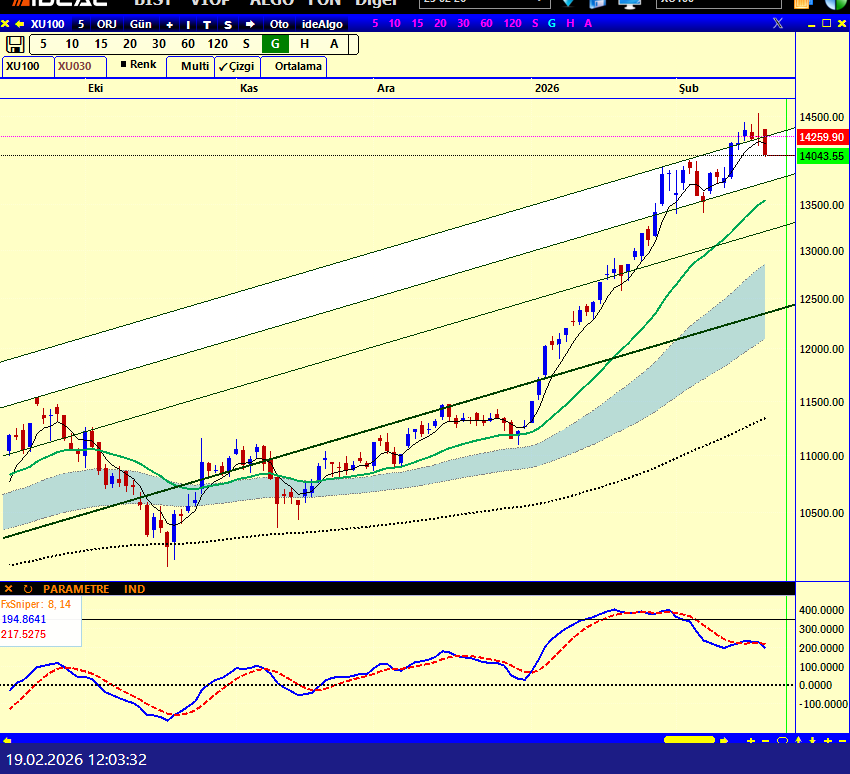This screenshot has height=774, width=850.
Task: Click green 14043.55 price label
Action: pos(822,156)
